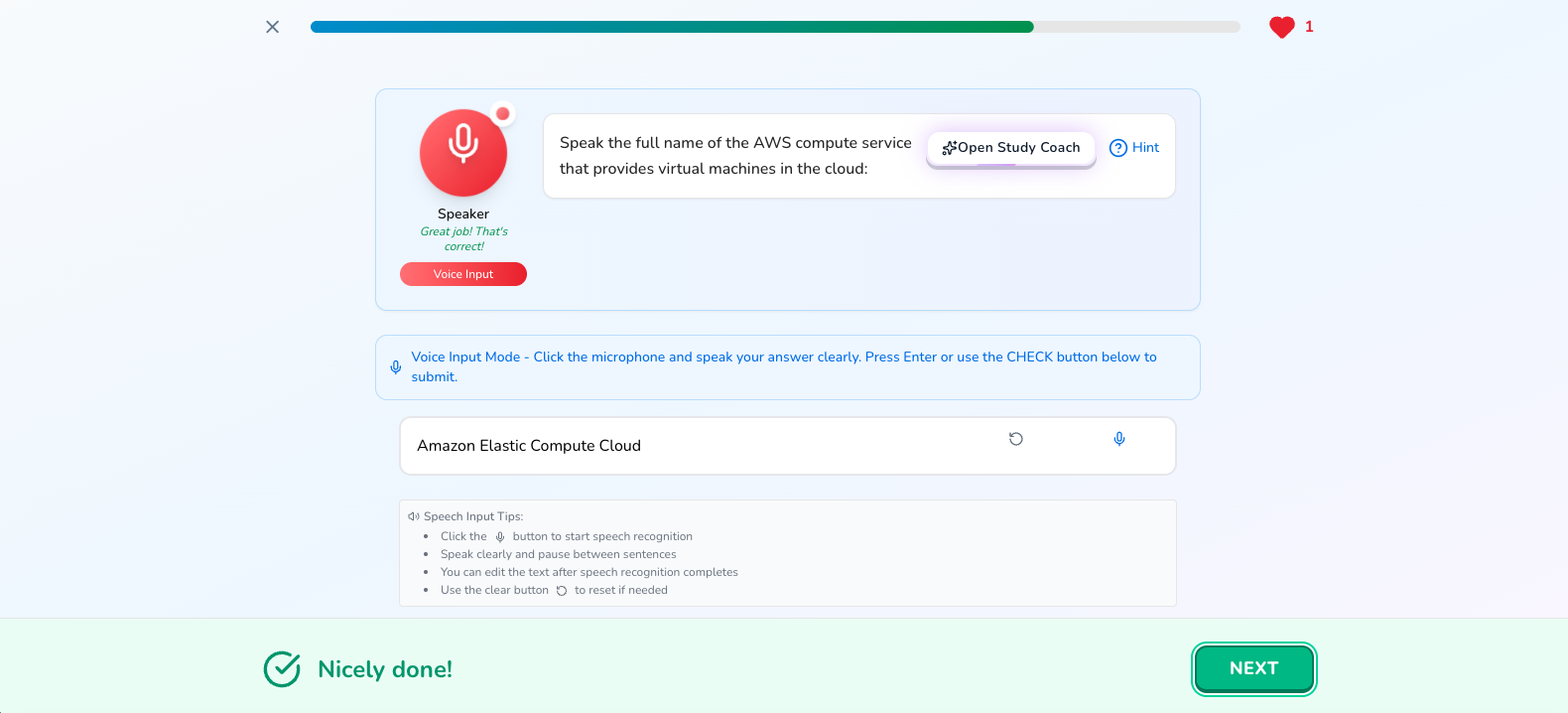1568x713 pixels.
Task: Click the 'Speaker' label under the microphone
Action: [x=463, y=214]
